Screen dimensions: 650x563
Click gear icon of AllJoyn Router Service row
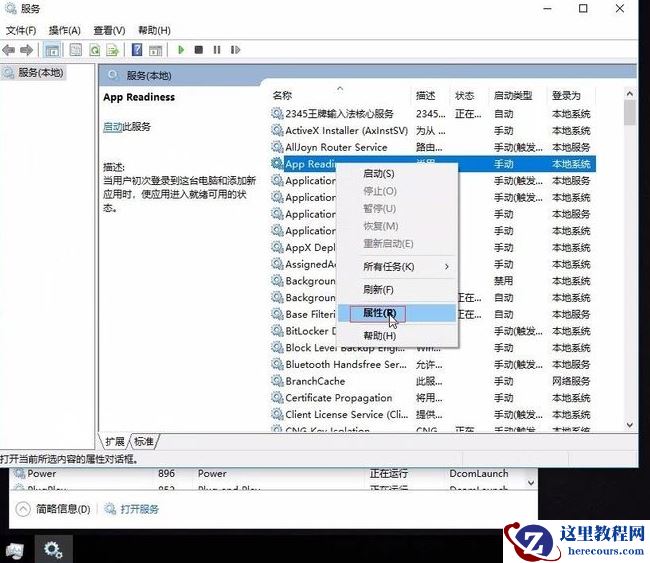tap(277, 147)
